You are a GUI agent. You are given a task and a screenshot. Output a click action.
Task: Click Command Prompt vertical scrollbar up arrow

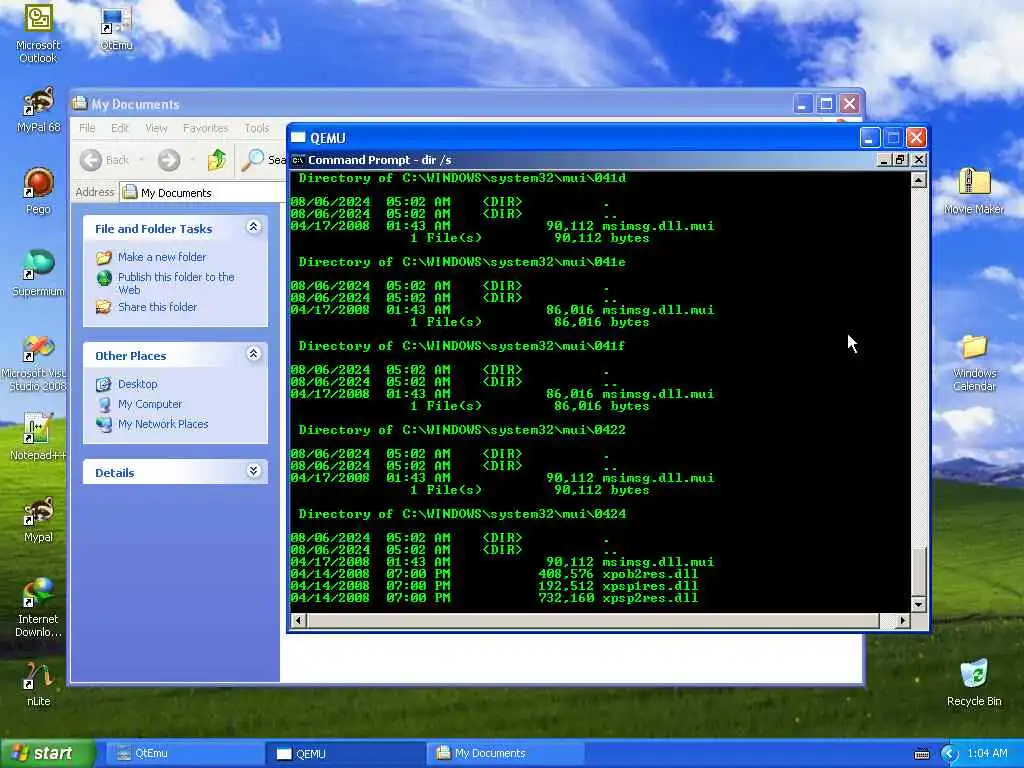[918, 180]
